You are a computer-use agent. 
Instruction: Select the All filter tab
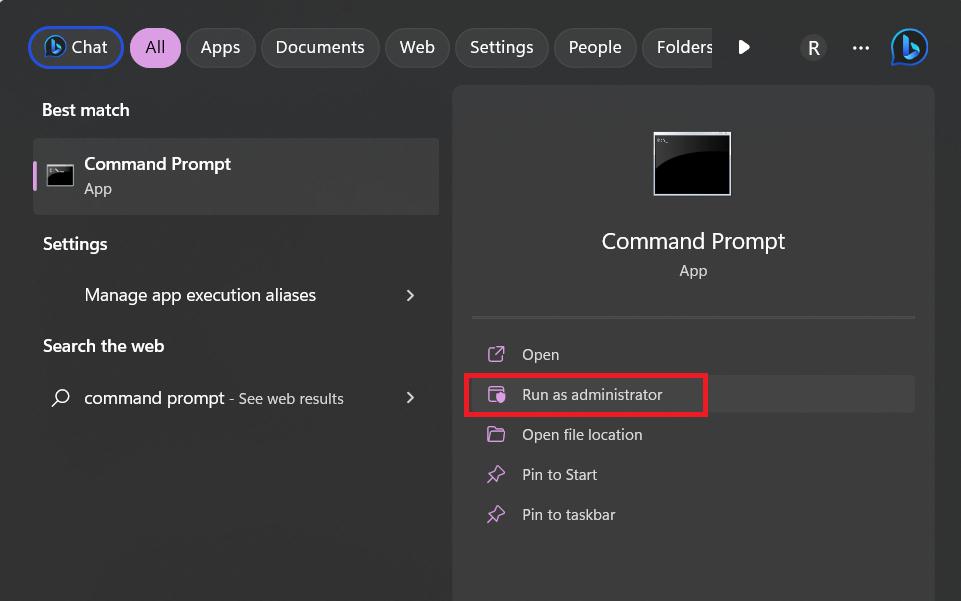pos(155,47)
